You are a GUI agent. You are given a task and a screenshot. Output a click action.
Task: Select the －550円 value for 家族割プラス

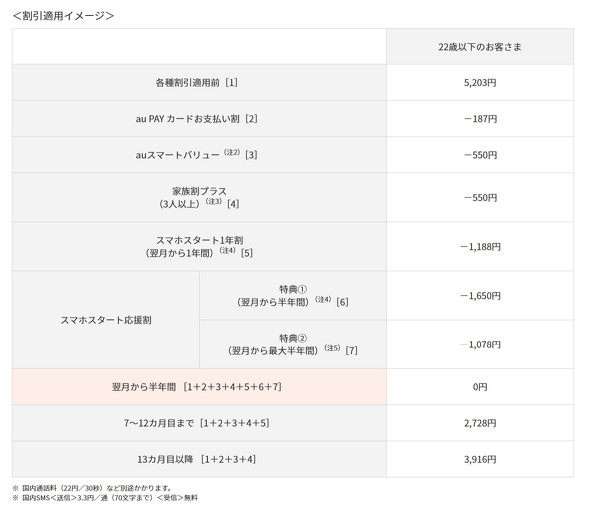pos(480,198)
